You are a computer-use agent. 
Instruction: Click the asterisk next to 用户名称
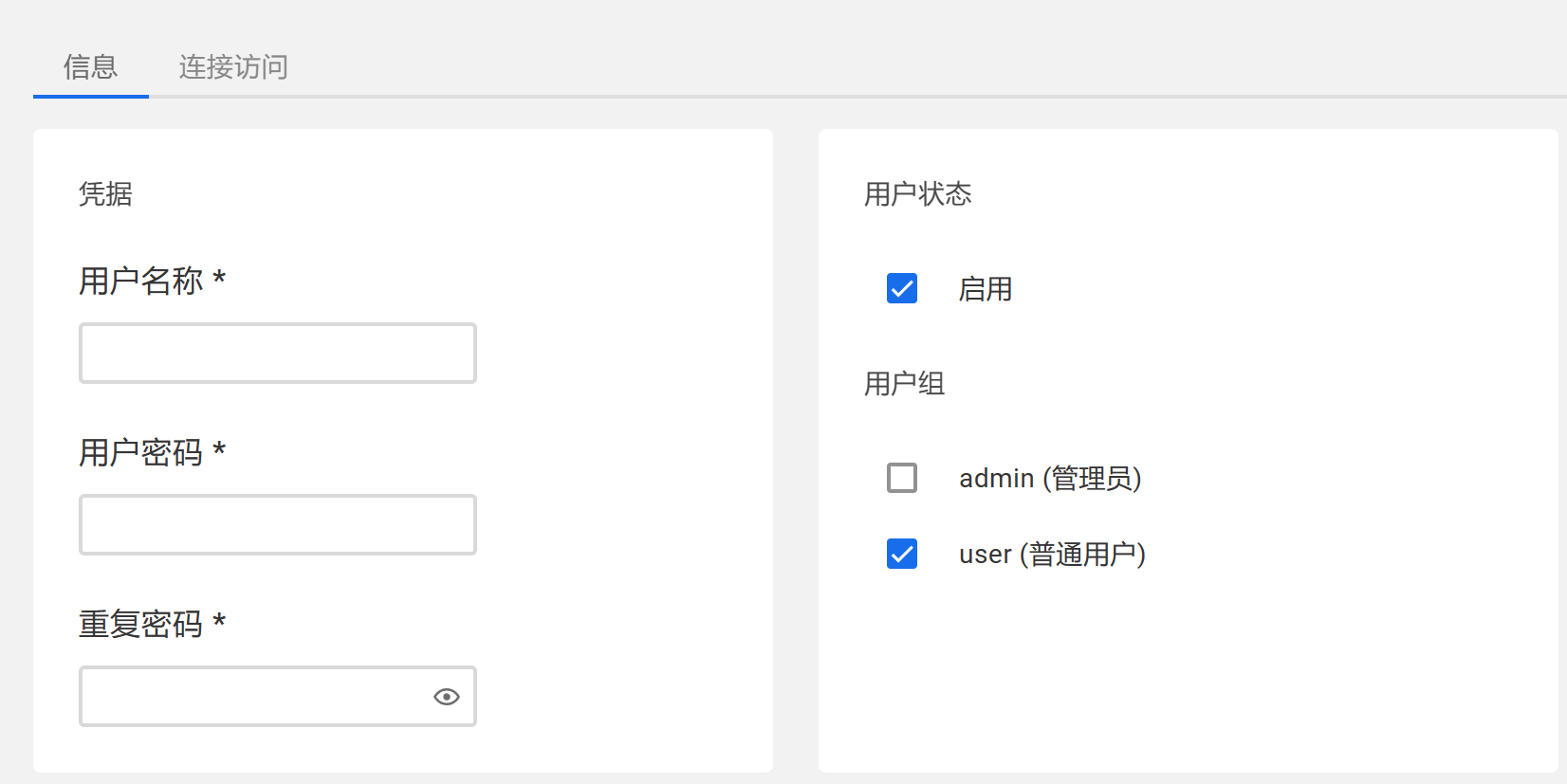pyautogui.click(x=219, y=278)
